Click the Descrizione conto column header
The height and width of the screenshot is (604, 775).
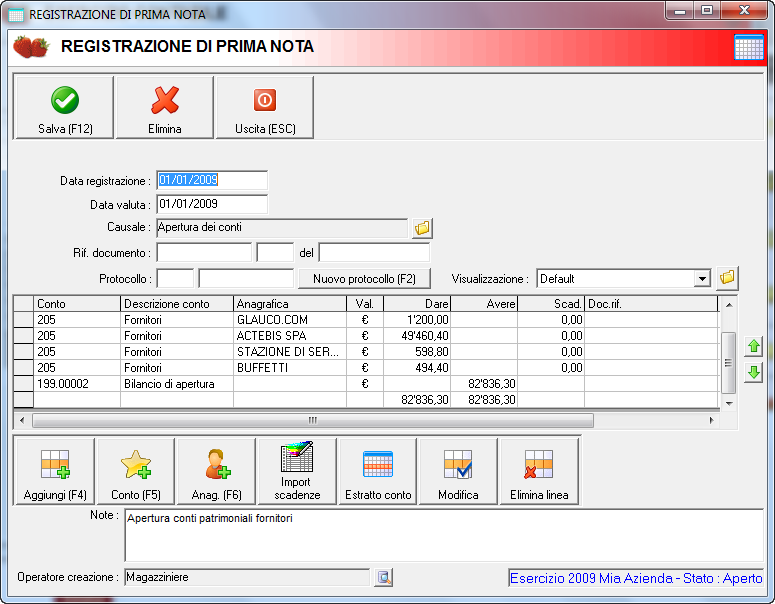[177, 304]
